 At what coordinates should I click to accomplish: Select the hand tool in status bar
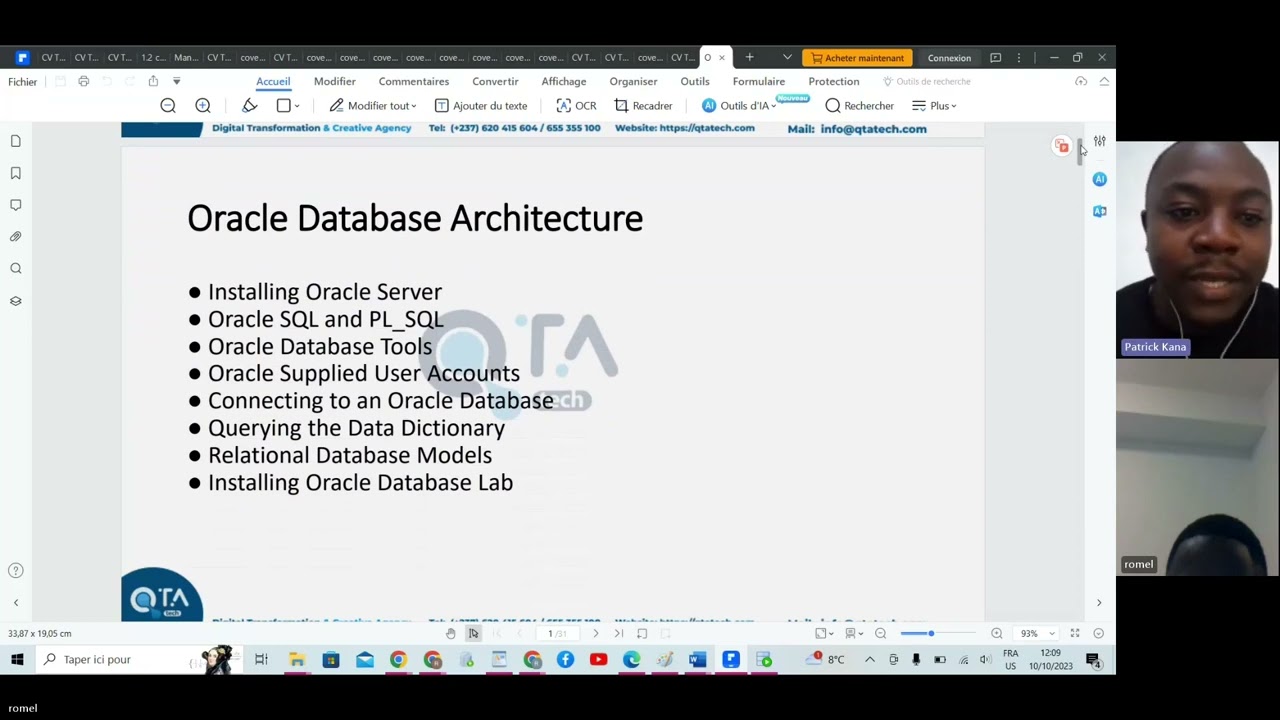[451, 633]
